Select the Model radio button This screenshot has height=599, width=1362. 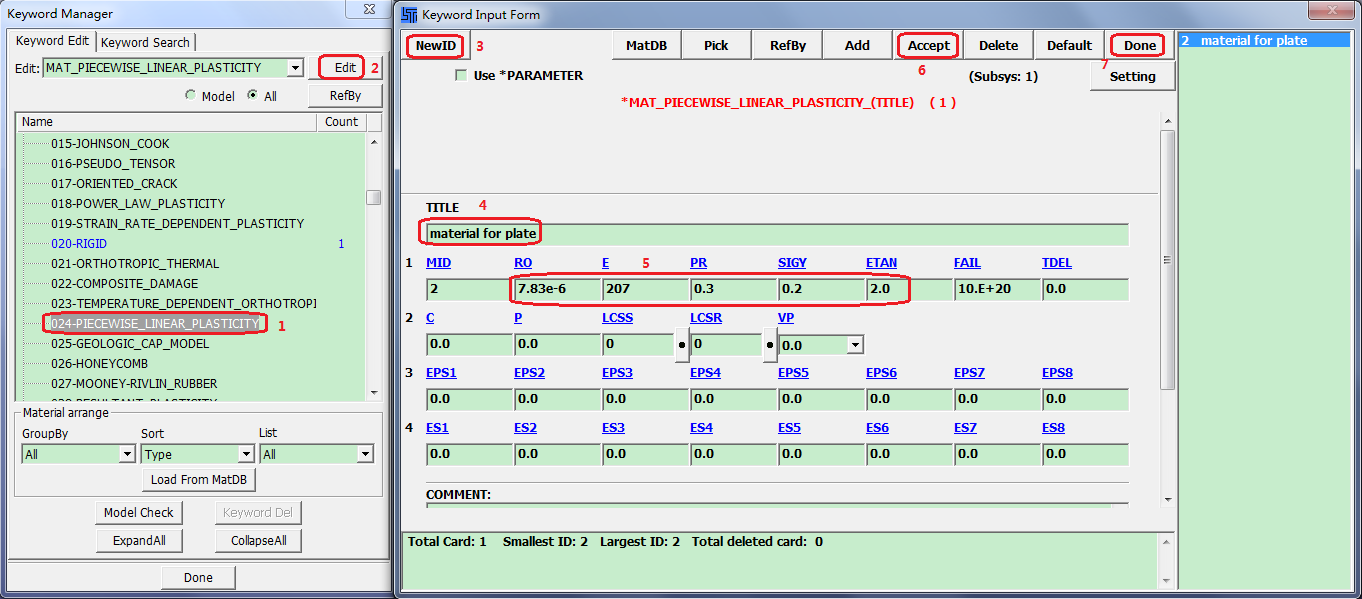[x=191, y=96]
